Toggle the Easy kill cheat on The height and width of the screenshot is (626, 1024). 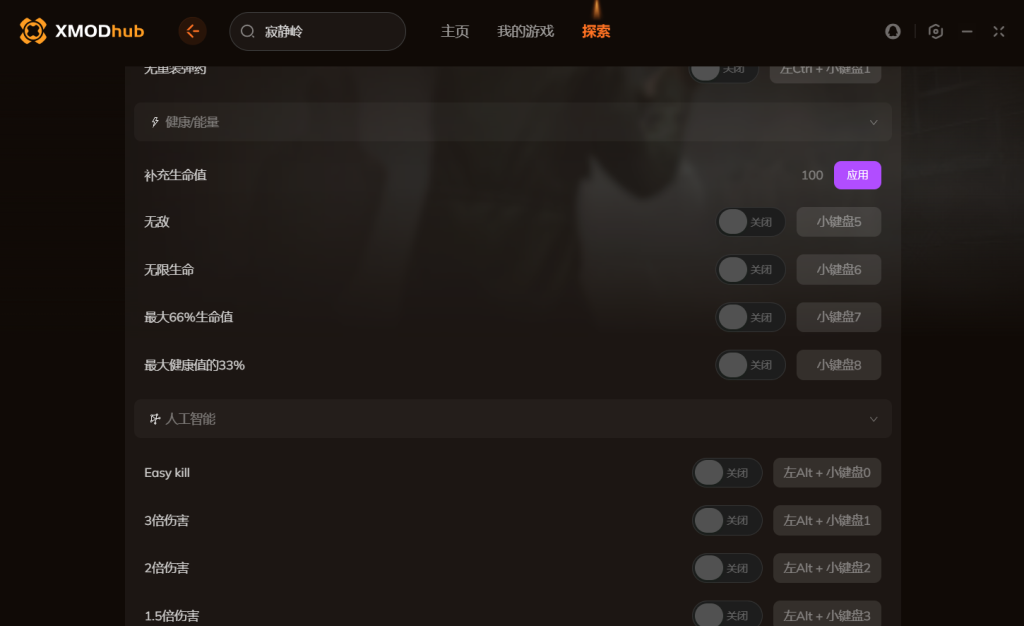tap(727, 473)
